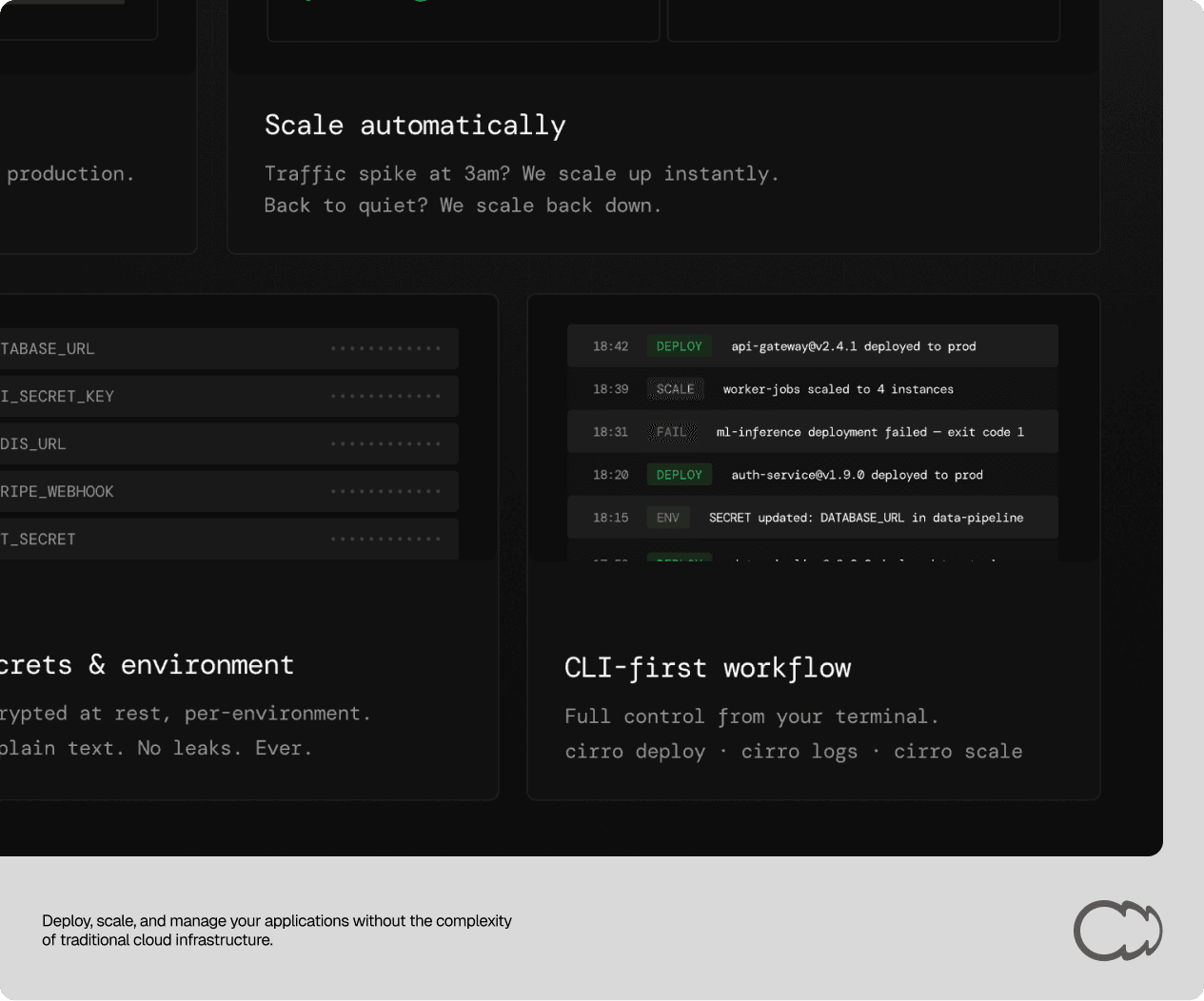Click the ENV badge in the 18:15 row
Image resolution: width=1204 pixels, height=1001 pixels.
click(x=667, y=518)
